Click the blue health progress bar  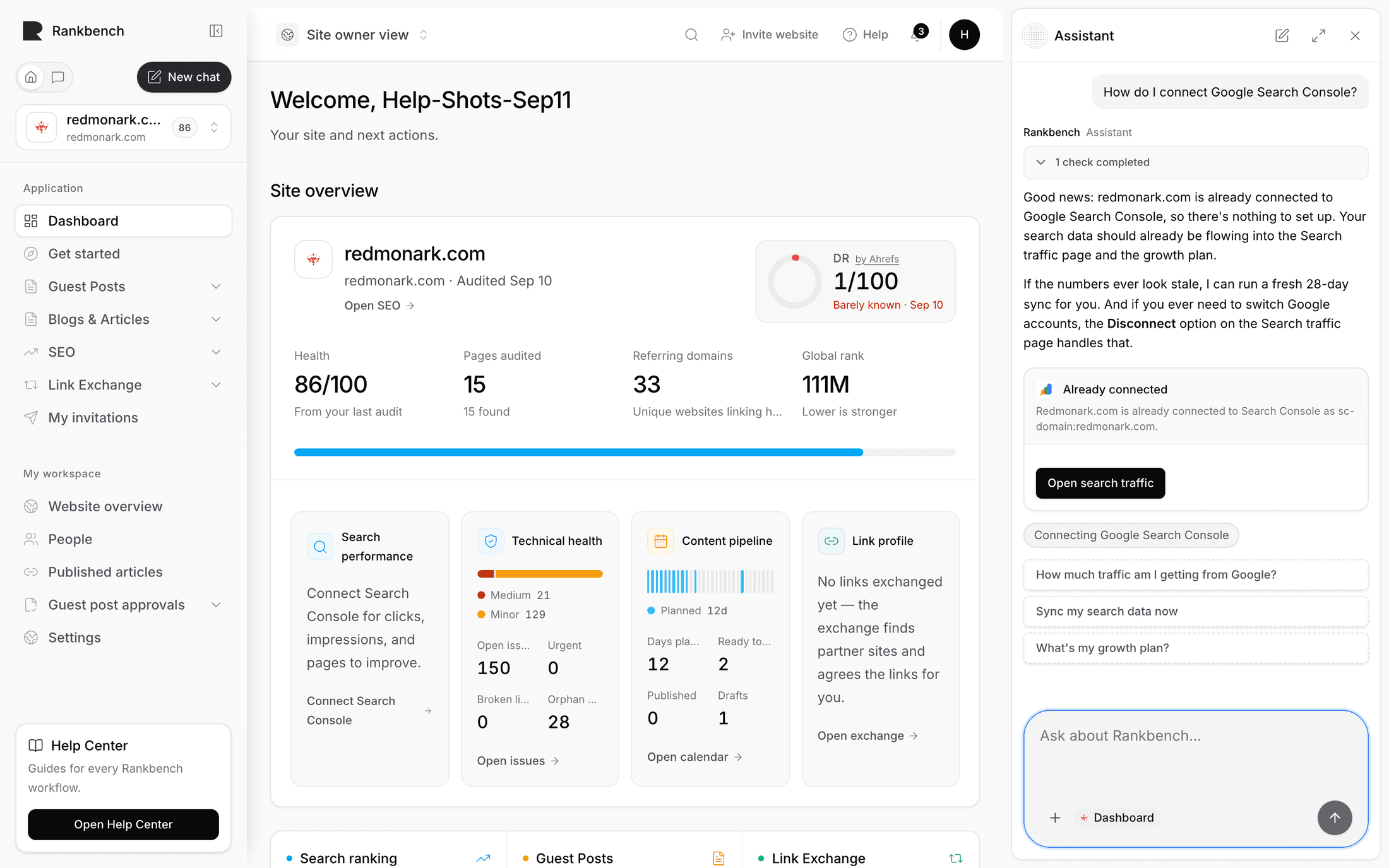(x=578, y=452)
